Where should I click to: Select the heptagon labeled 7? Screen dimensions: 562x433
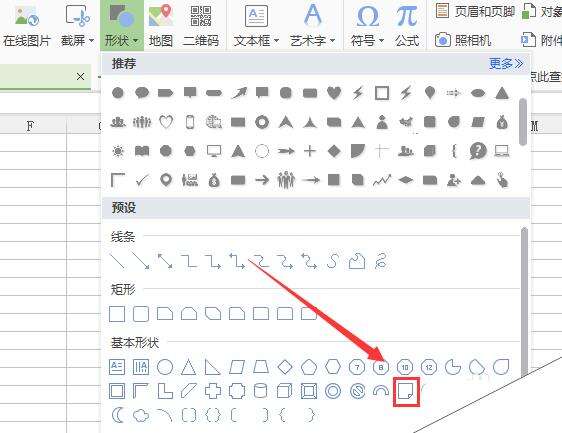point(357,367)
